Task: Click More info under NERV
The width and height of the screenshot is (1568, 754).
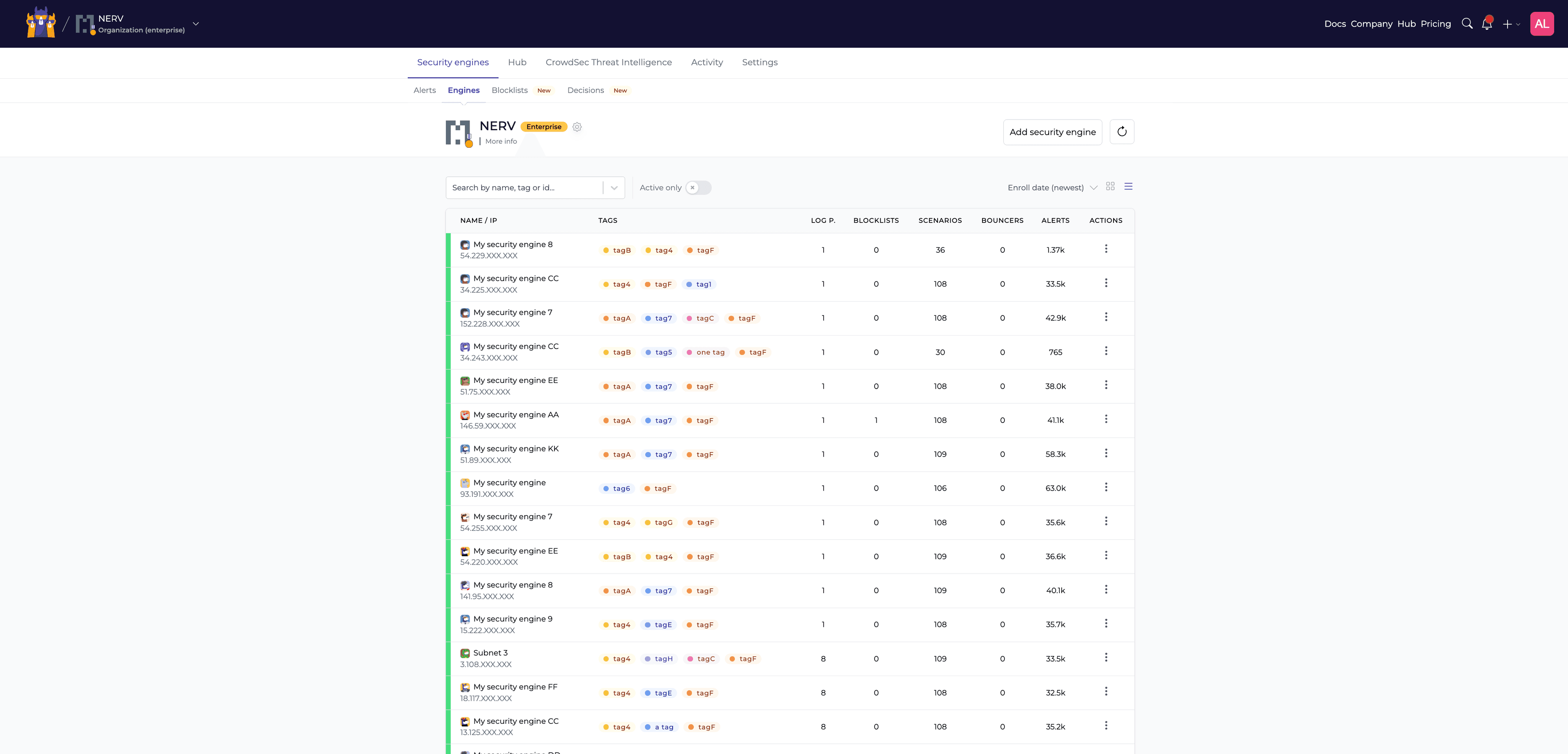Action: 501,141
